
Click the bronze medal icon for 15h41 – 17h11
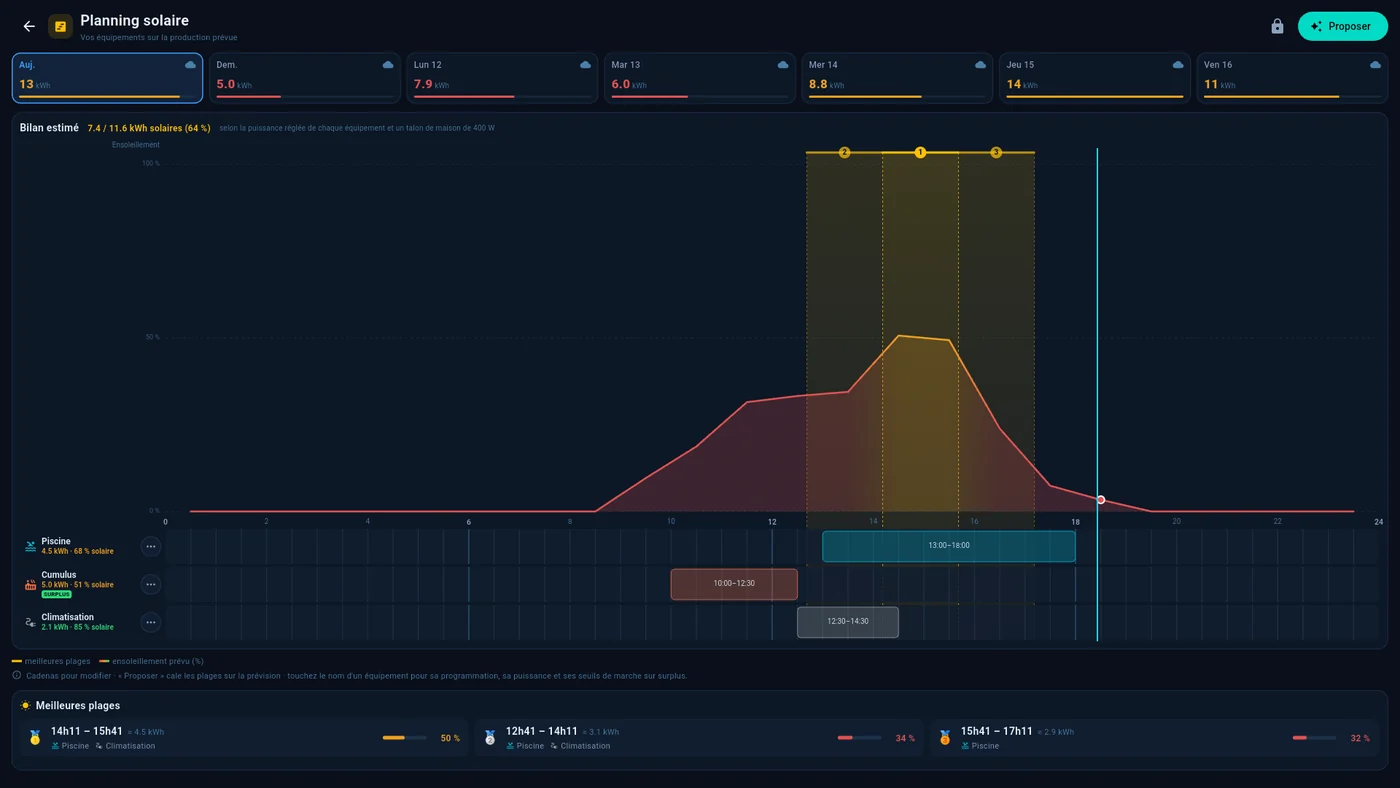(x=945, y=738)
